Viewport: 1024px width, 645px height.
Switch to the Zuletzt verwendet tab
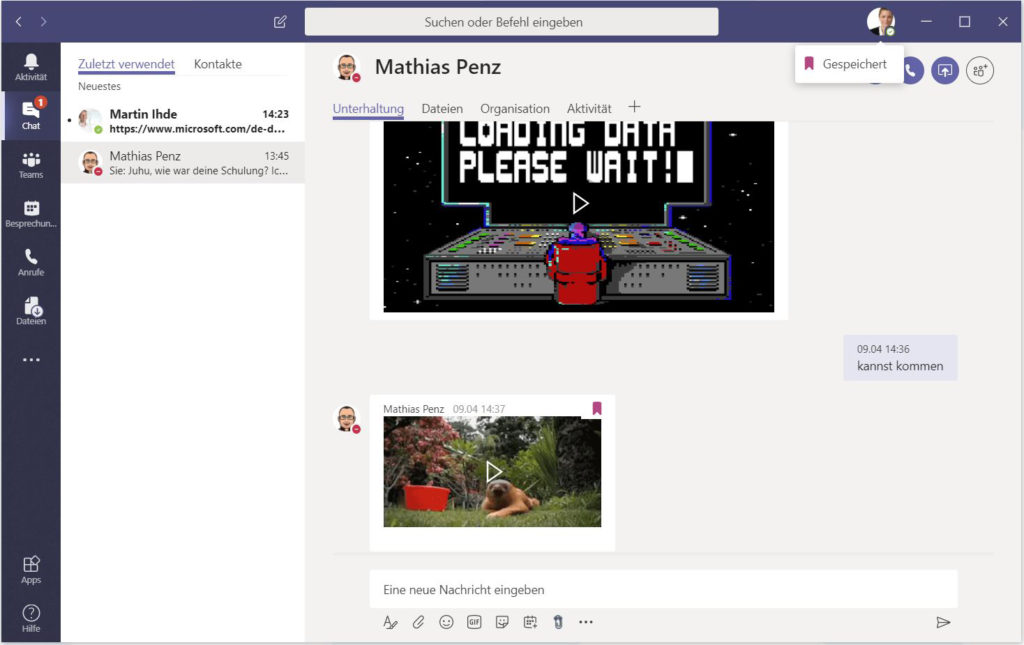[x=126, y=64]
